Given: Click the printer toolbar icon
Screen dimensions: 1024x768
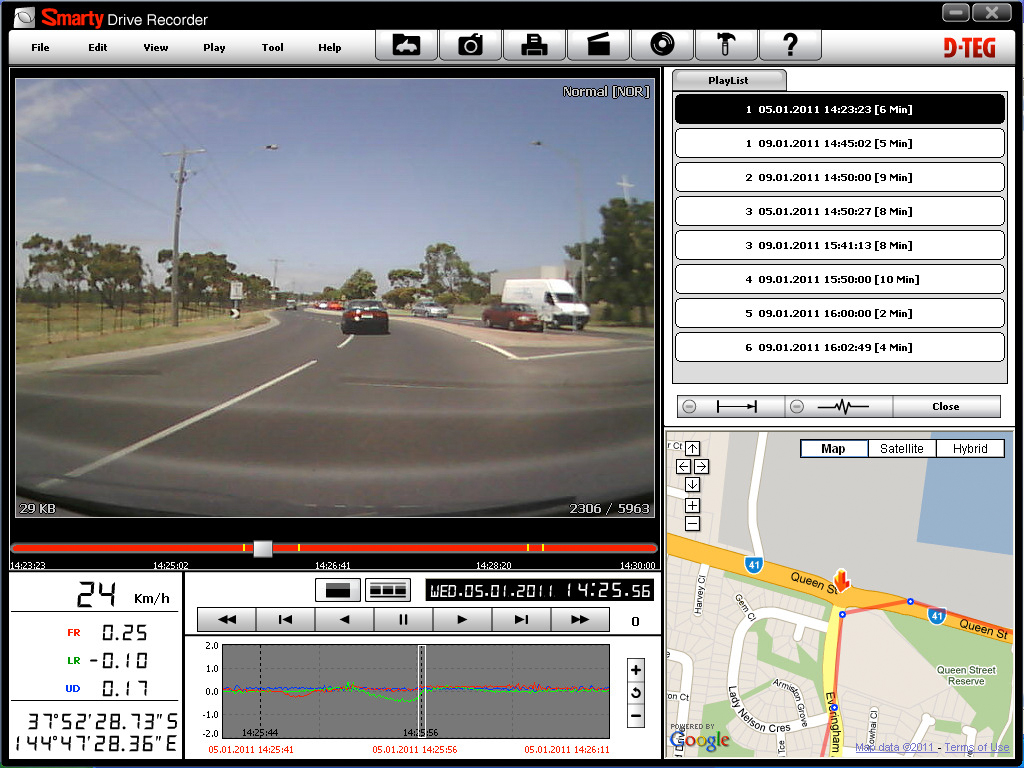Looking at the screenshot, I should [x=534, y=46].
